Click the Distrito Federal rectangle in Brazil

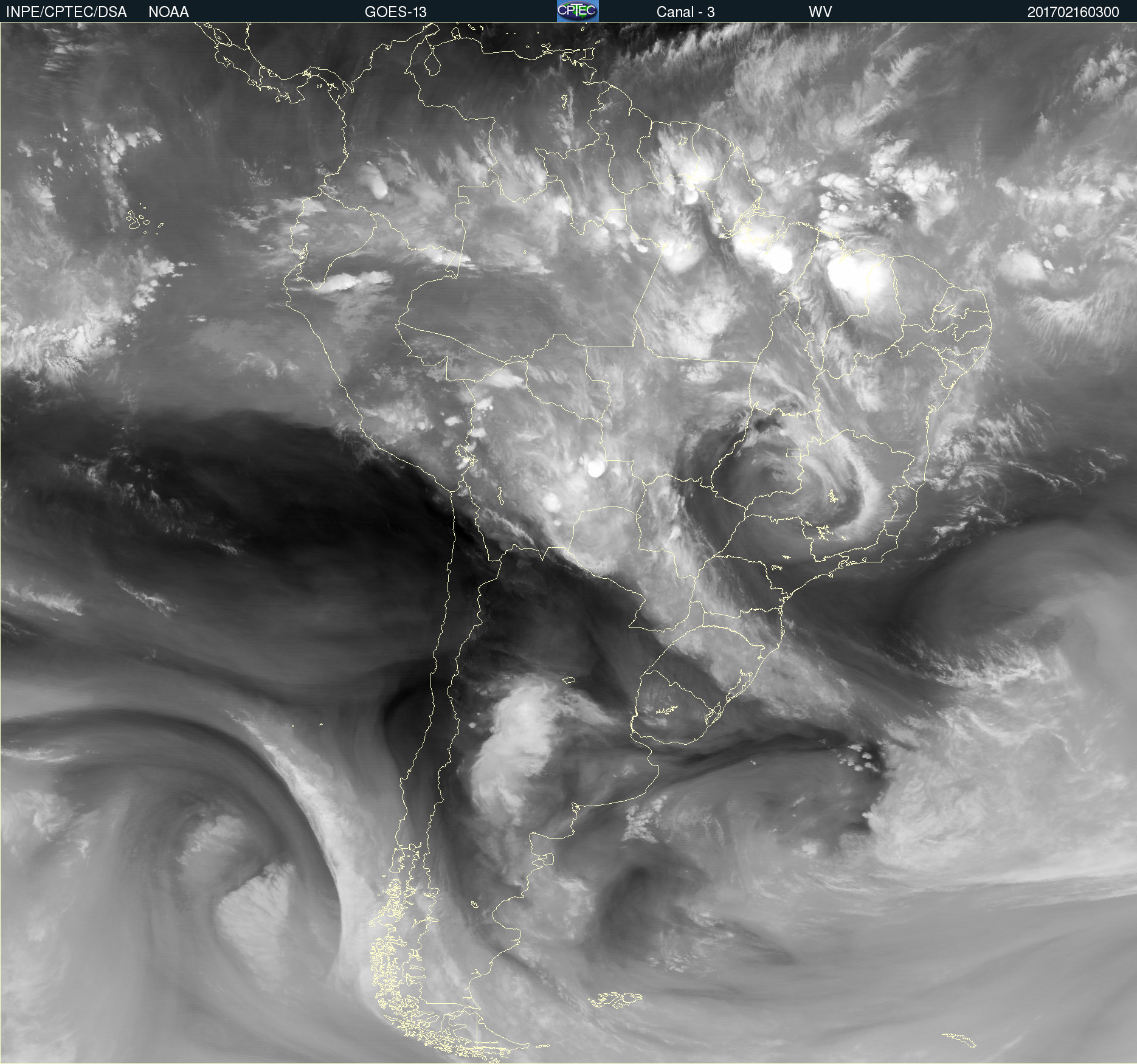(x=793, y=452)
